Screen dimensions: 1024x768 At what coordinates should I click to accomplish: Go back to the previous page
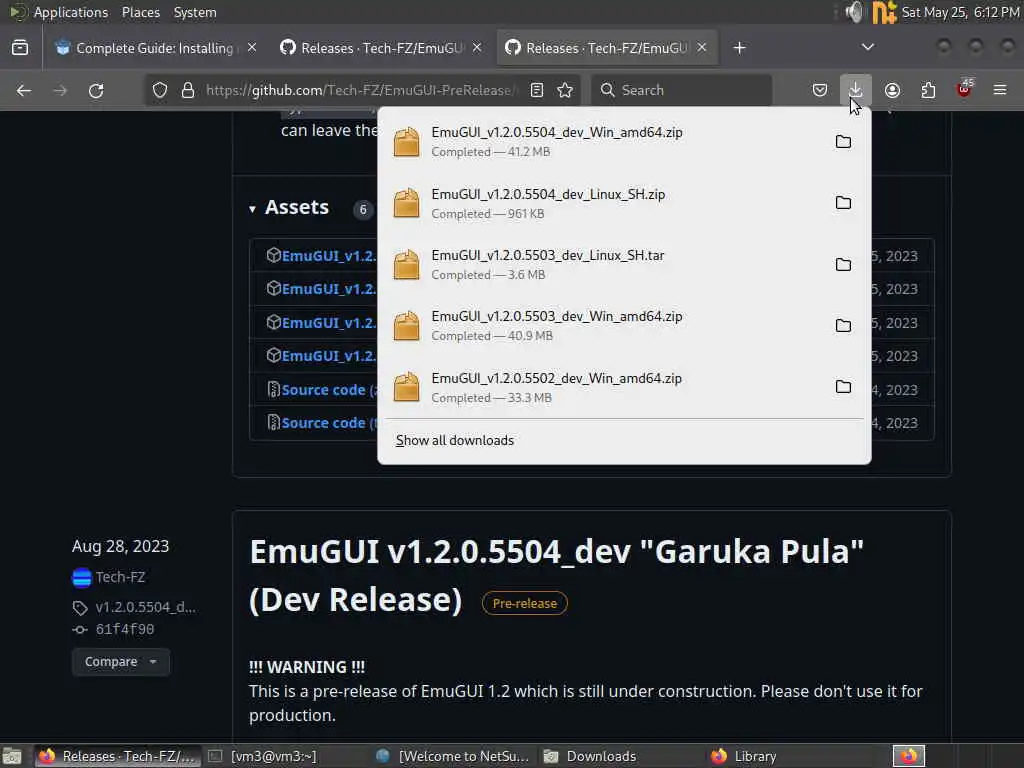(x=24, y=90)
